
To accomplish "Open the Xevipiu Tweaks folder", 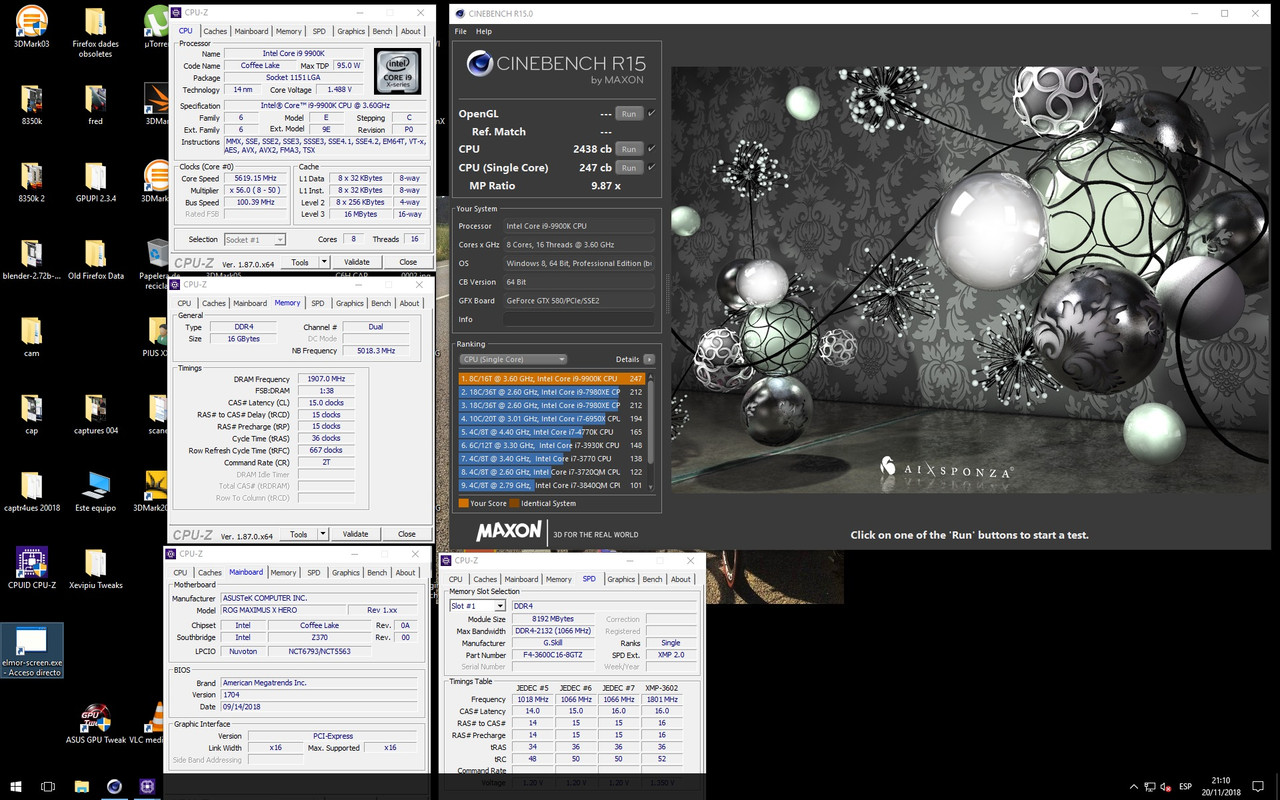I will pos(95,568).
